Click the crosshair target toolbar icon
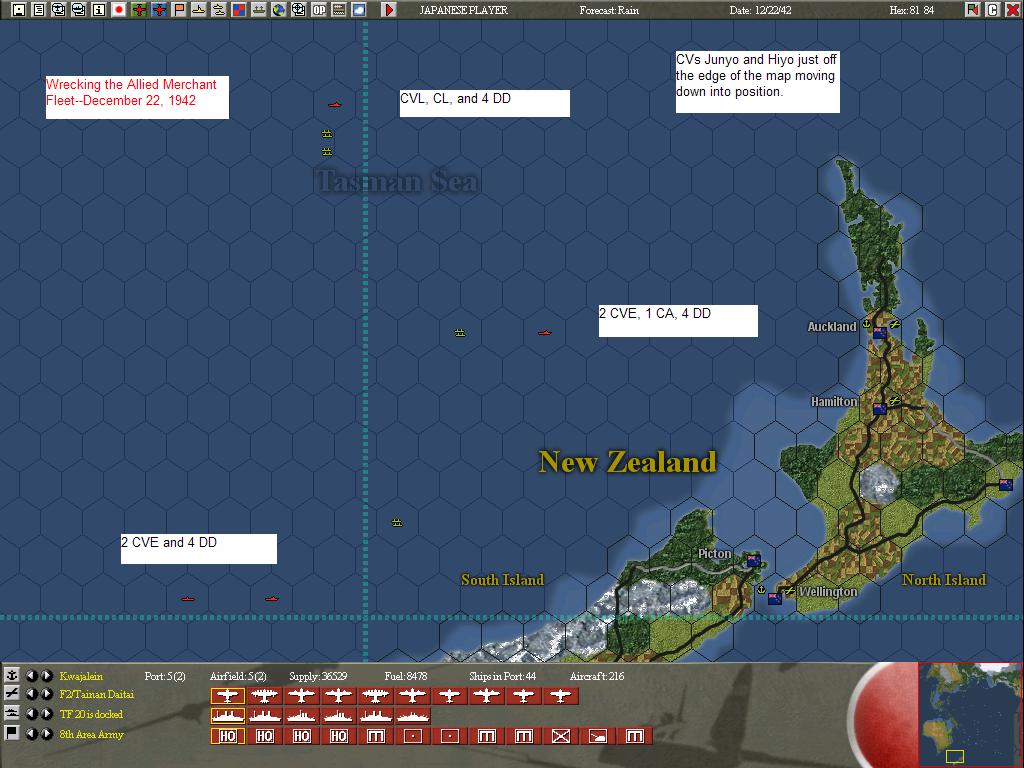The image size is (1024, 768). point(298,10)
